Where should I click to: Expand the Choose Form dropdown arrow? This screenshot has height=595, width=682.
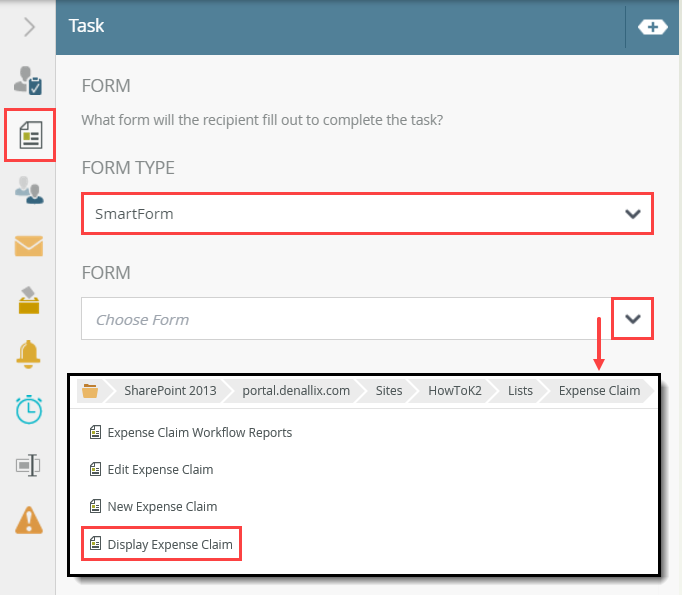[632, 319]
